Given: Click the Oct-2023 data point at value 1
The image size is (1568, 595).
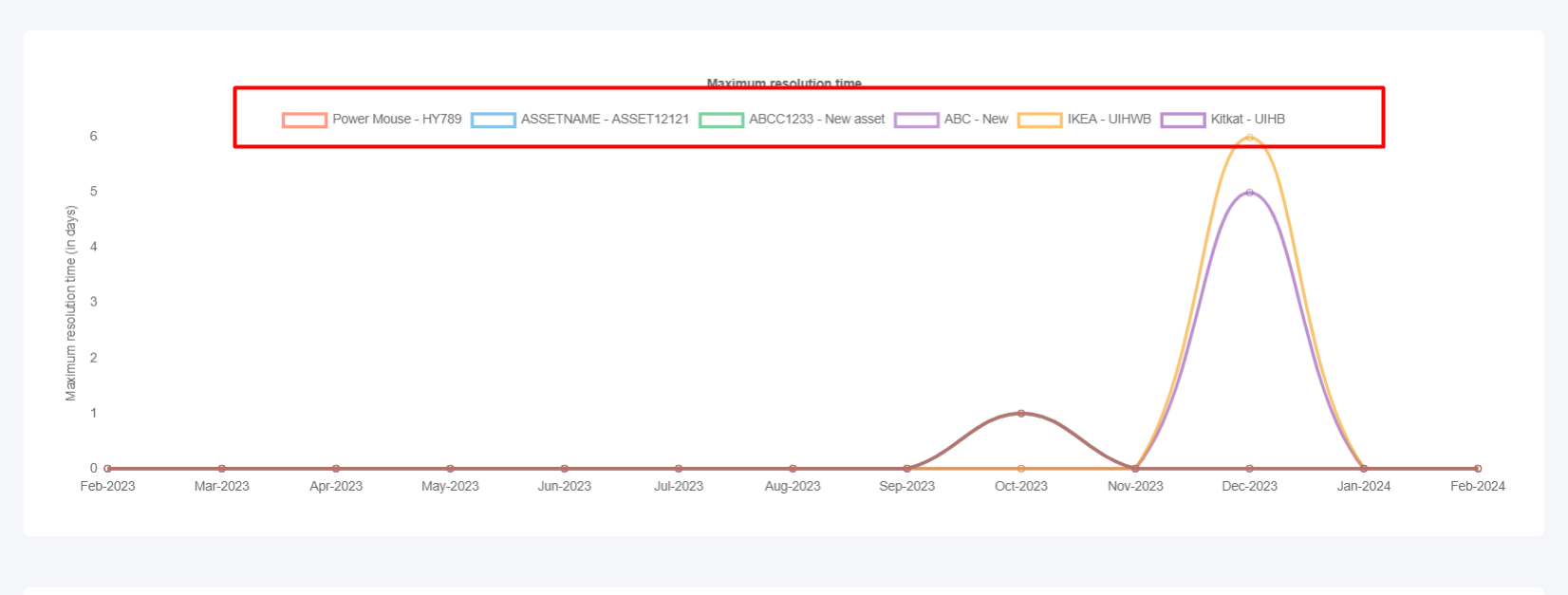Looking at the screenshot, I should [x=1021, y=414].
